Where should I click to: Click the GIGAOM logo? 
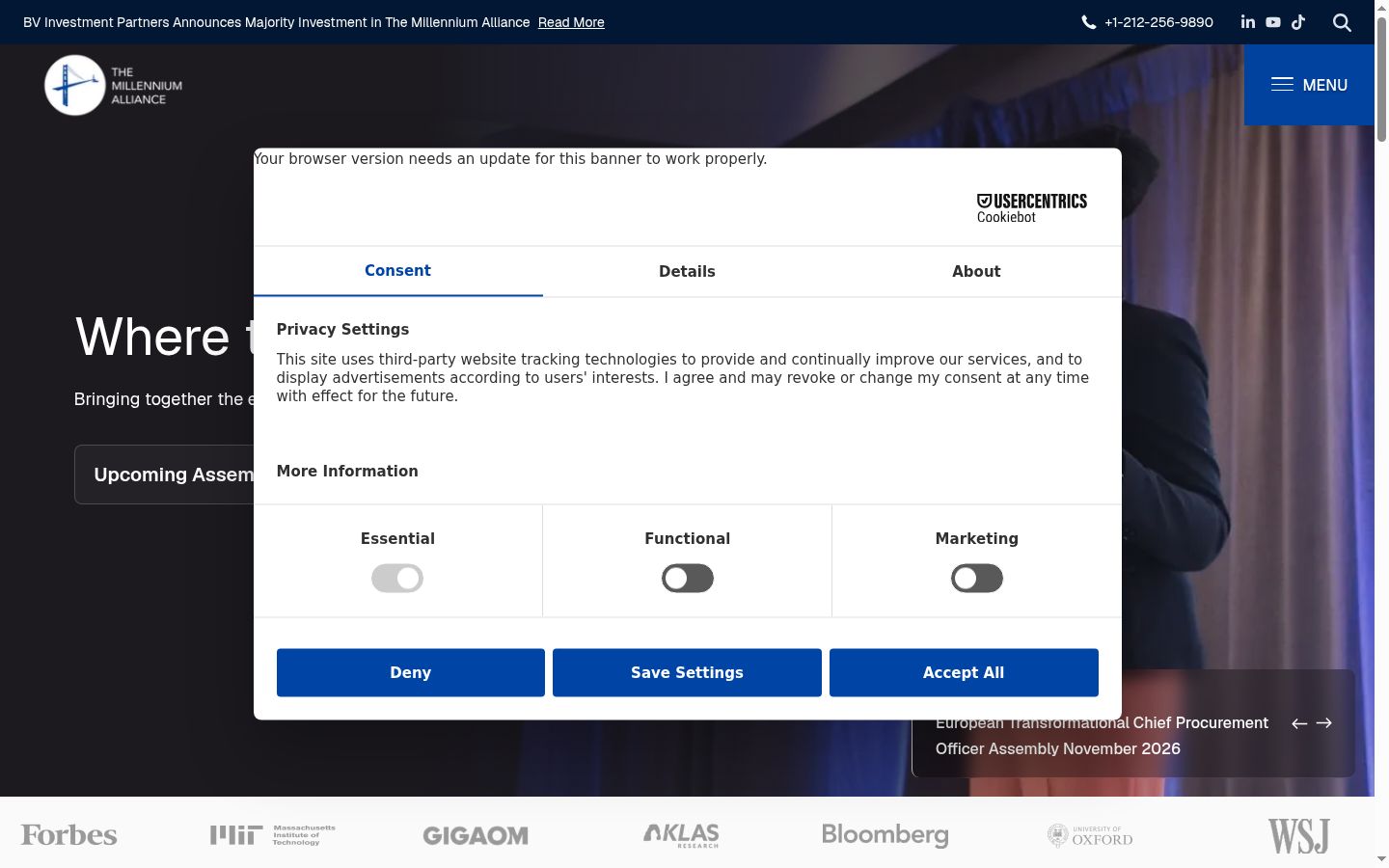[x=476, y=836]
